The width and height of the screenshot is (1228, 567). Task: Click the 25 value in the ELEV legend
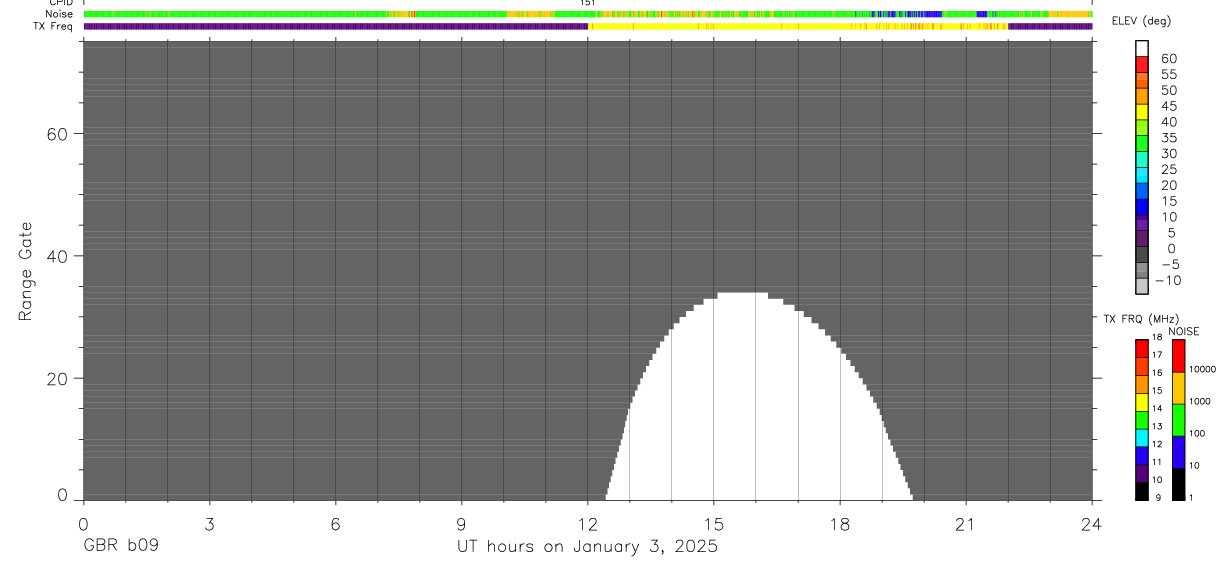(x=1168, y=169)
